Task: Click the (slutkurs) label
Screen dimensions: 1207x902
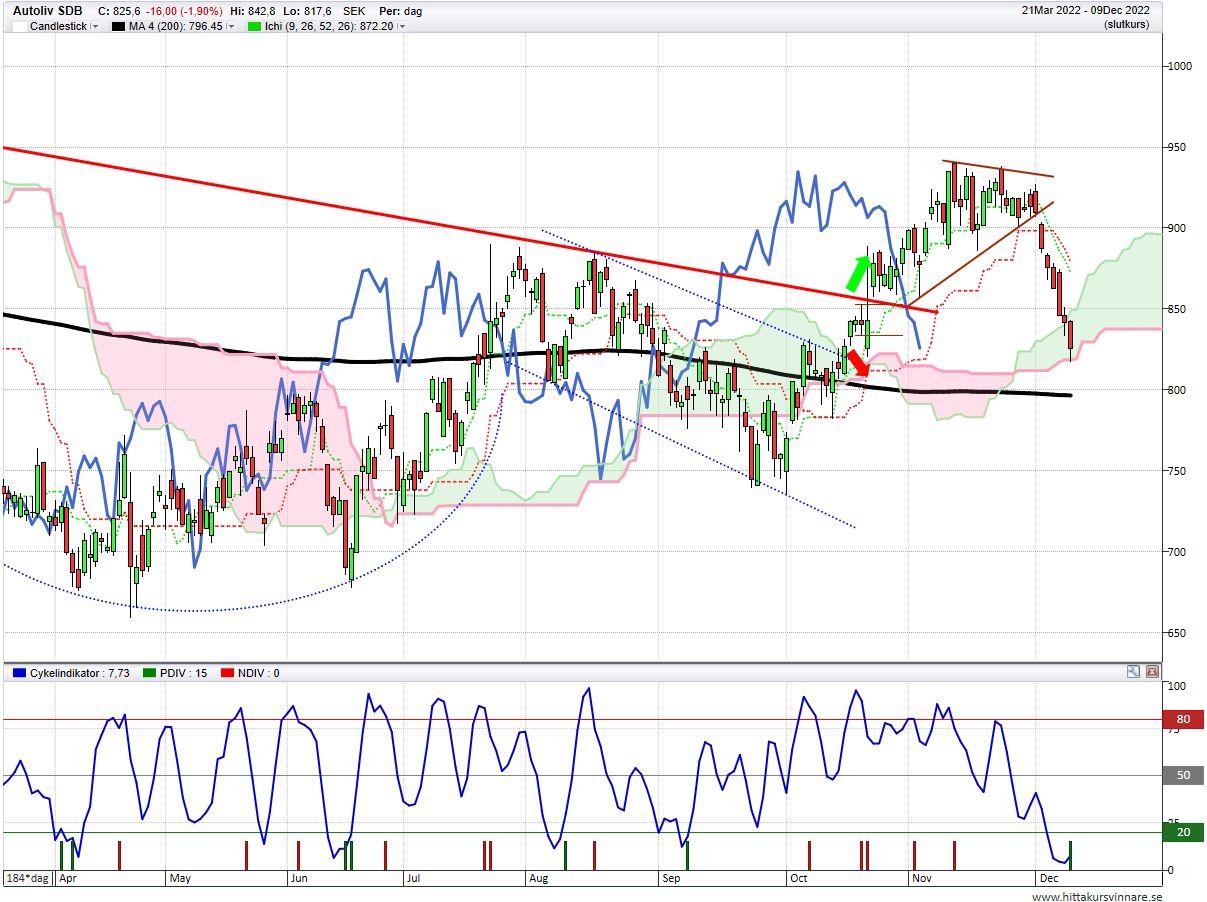Action: click(1126, 26)
